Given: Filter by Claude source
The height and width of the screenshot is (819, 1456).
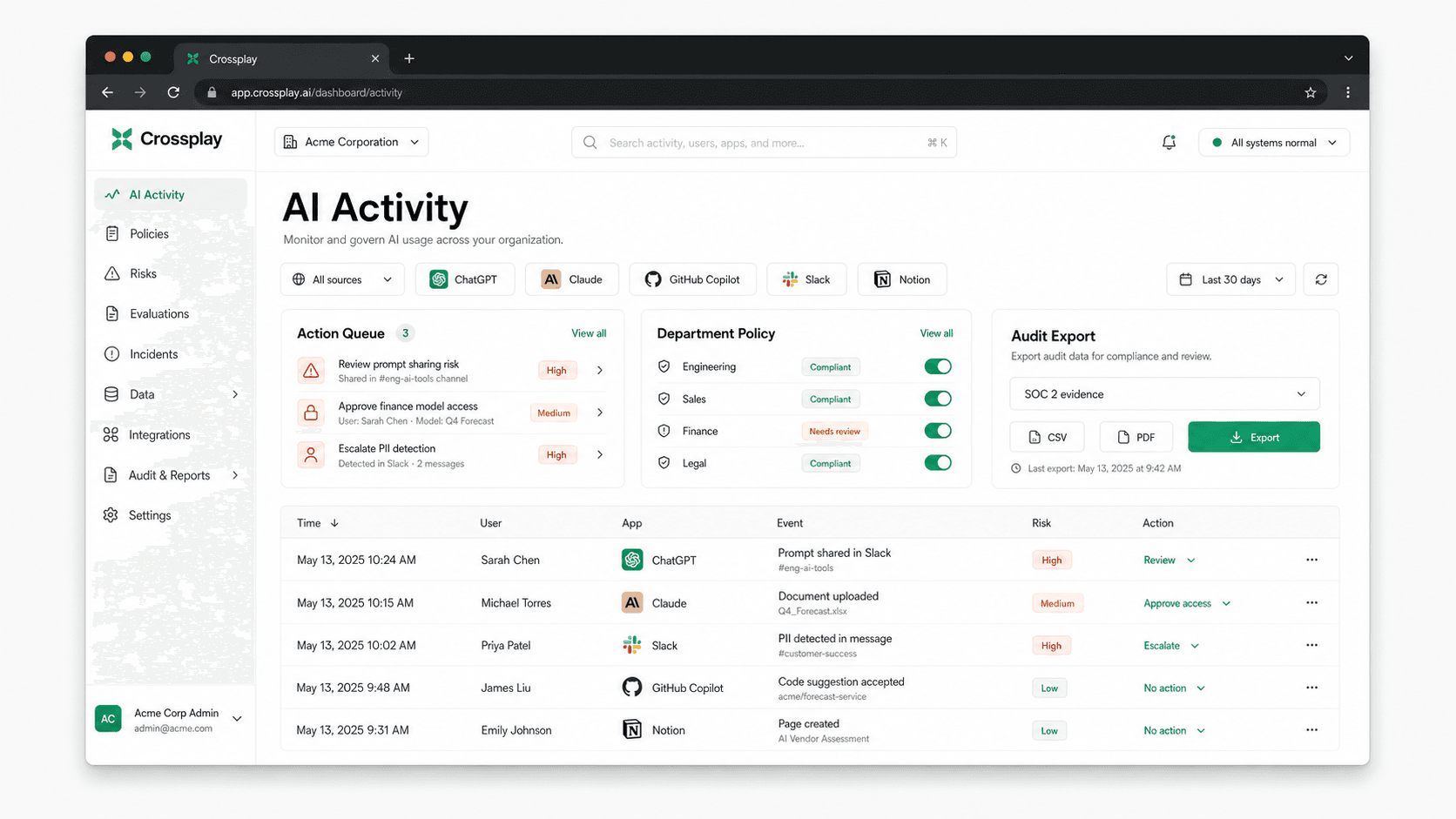Looking at the screenshot, I should click(572, 279).
